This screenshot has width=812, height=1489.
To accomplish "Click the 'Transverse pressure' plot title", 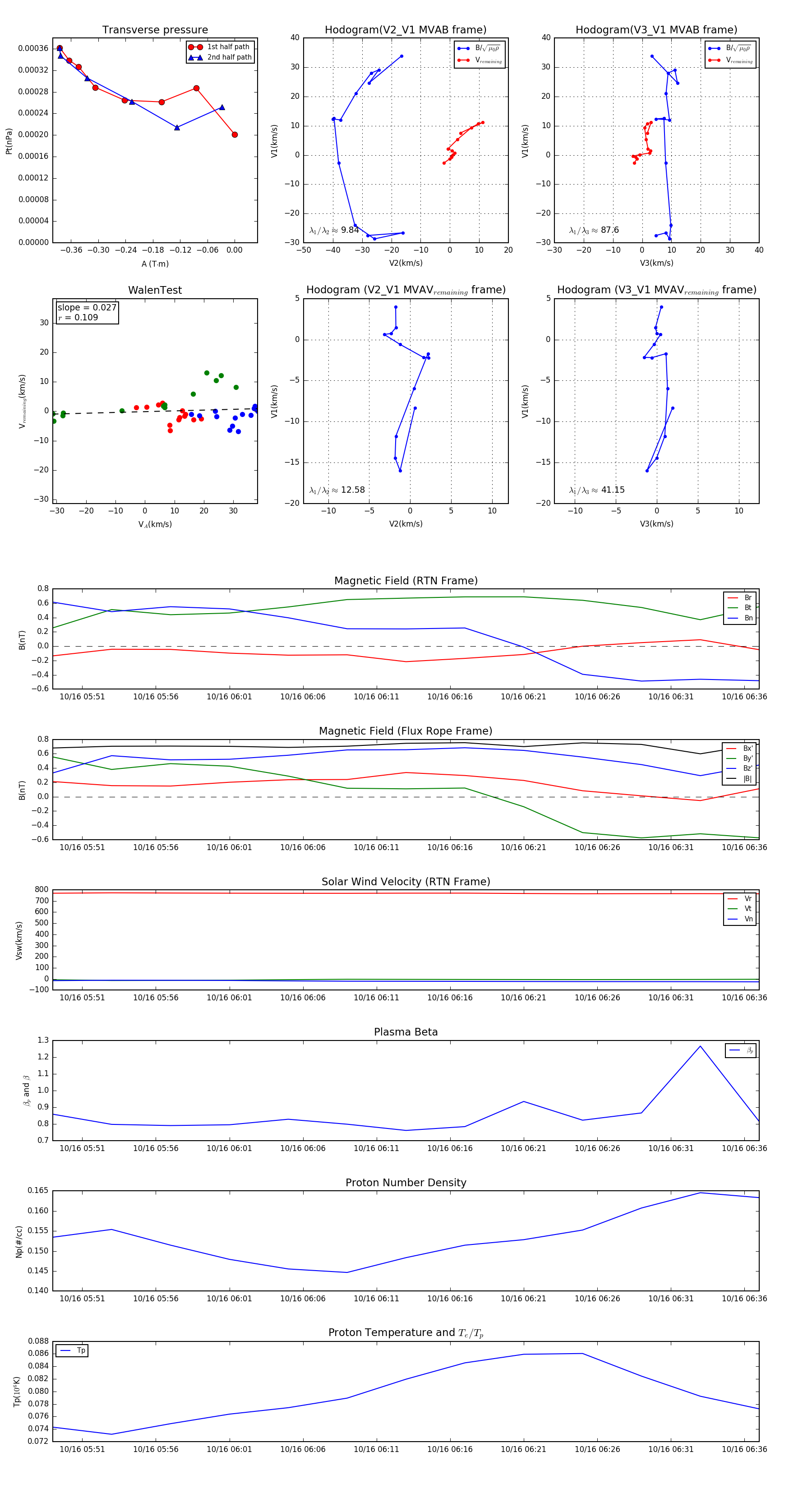I will click(155, 30).
